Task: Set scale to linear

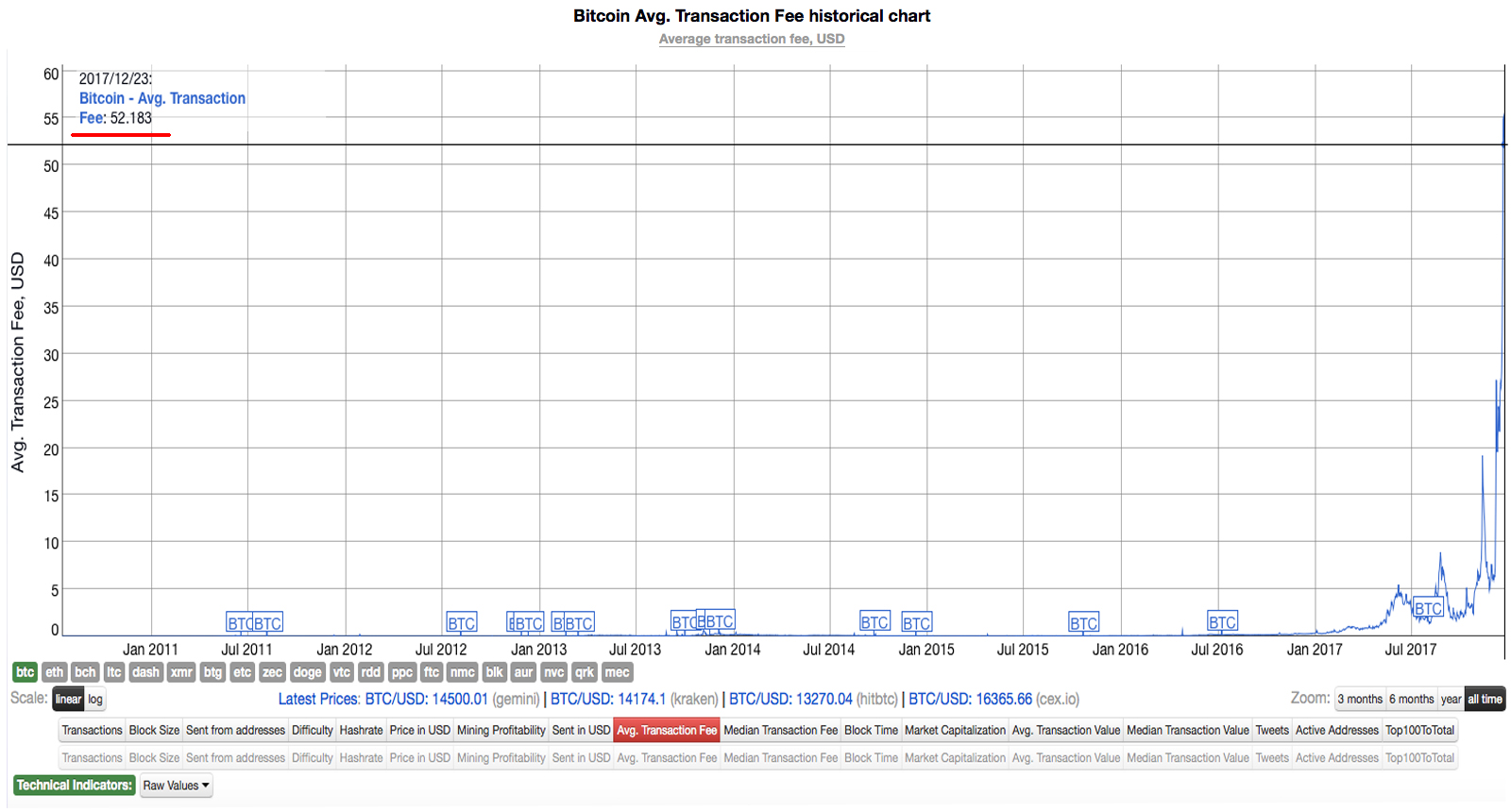Action: pos(68,700)
